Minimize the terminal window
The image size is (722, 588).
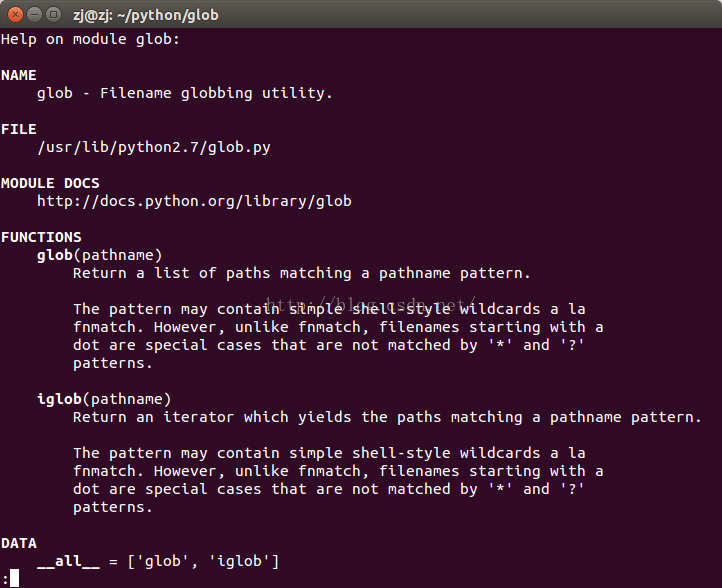click(x=35, y=15)
